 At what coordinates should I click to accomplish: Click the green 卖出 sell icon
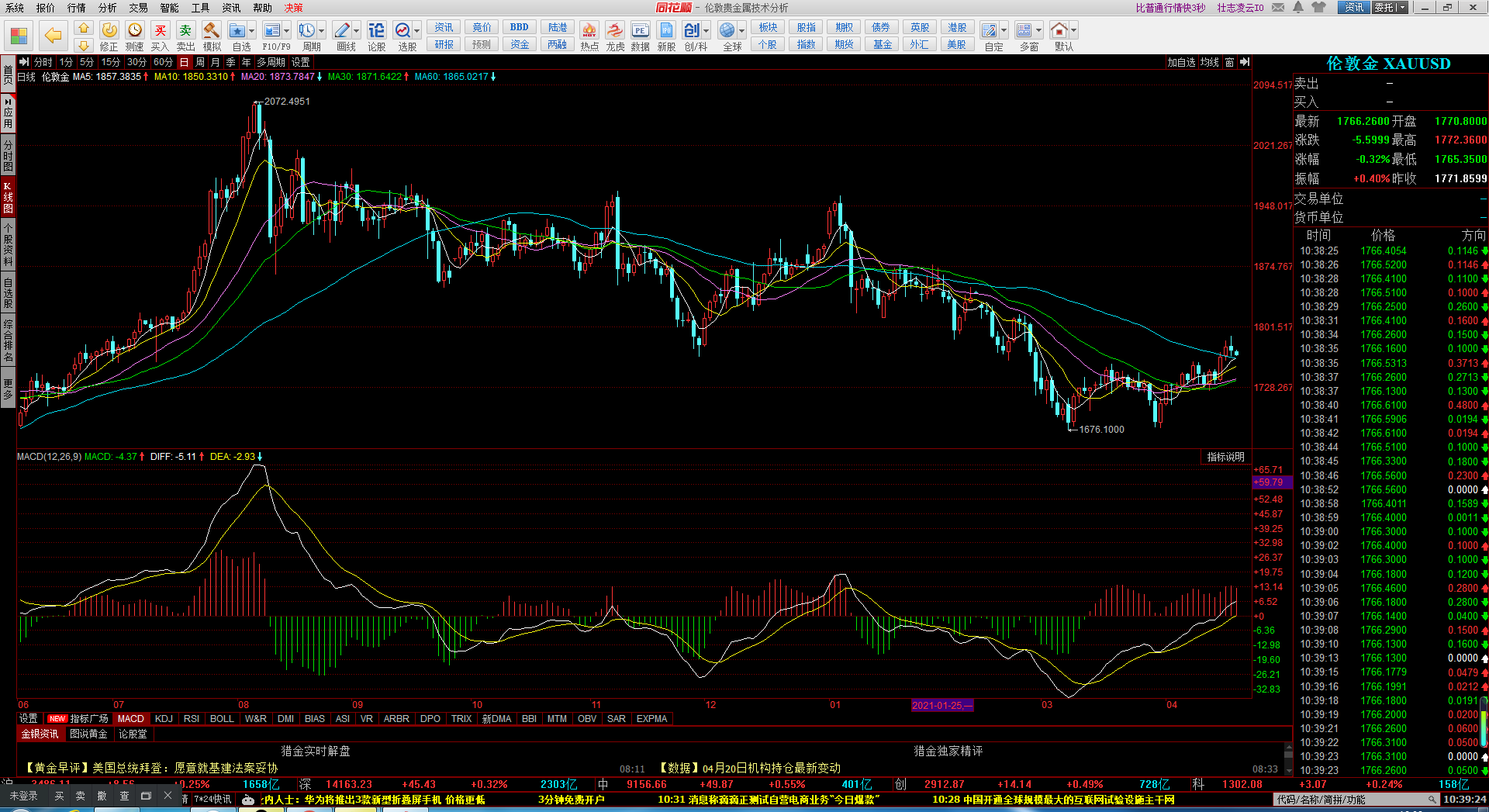point(185,30)
